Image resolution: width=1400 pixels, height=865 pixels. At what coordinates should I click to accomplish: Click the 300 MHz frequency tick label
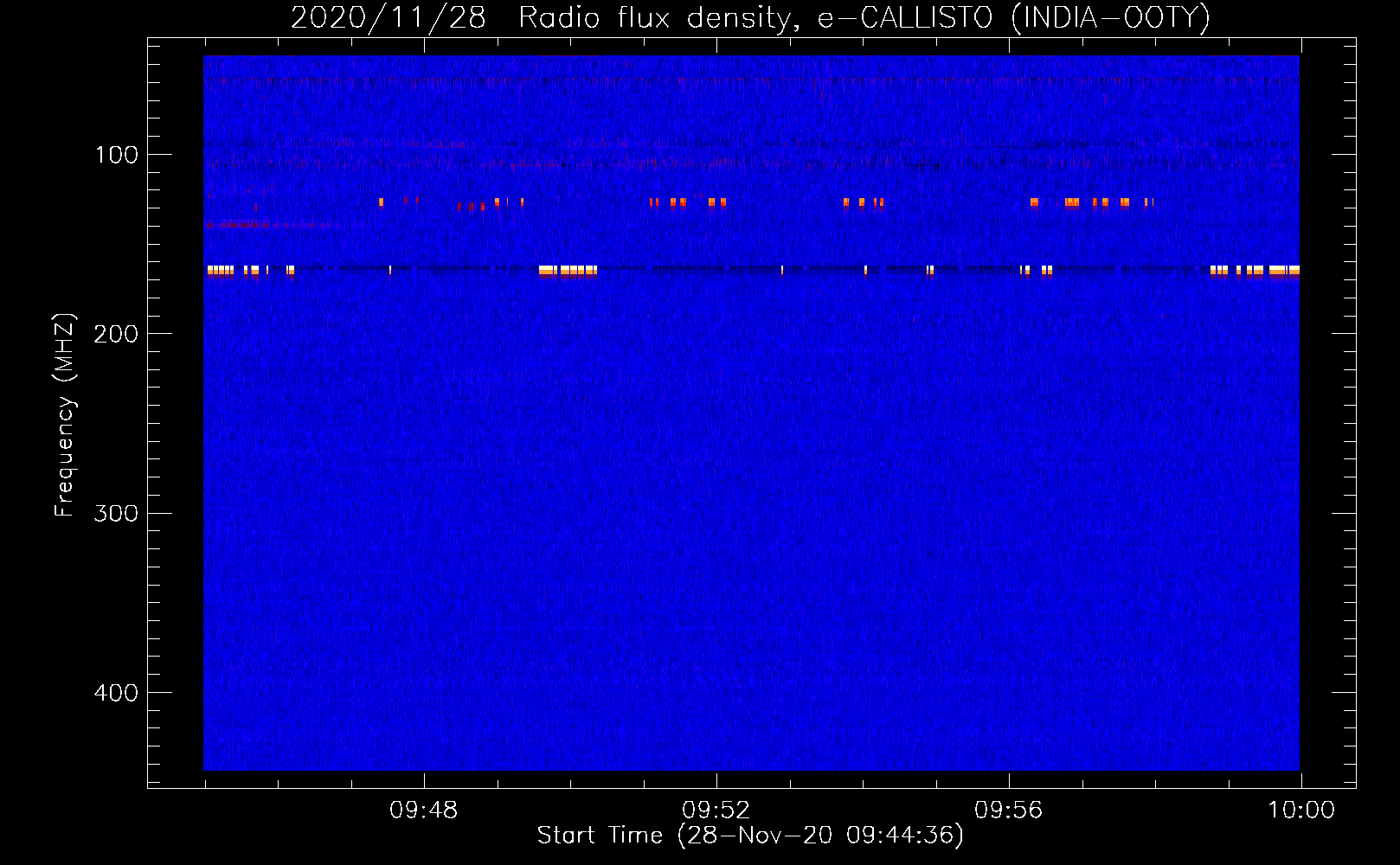(x=116, y=513)
